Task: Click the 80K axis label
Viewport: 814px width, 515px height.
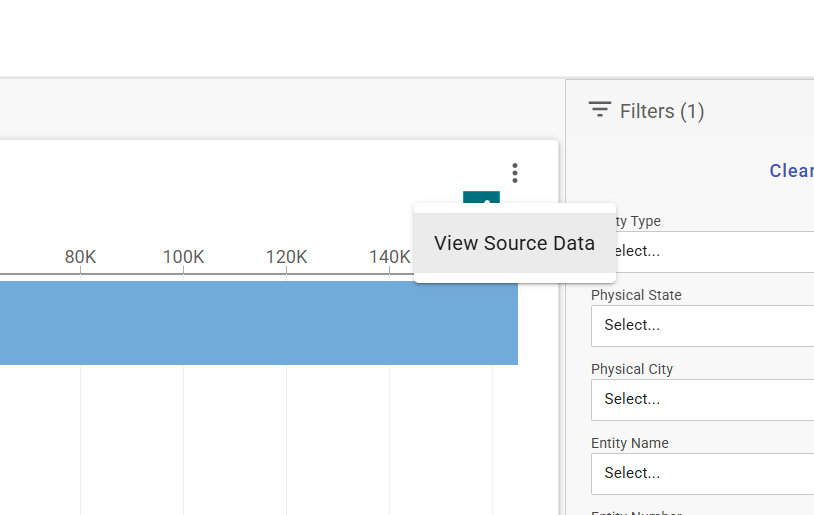Action: tap(80, 257)
